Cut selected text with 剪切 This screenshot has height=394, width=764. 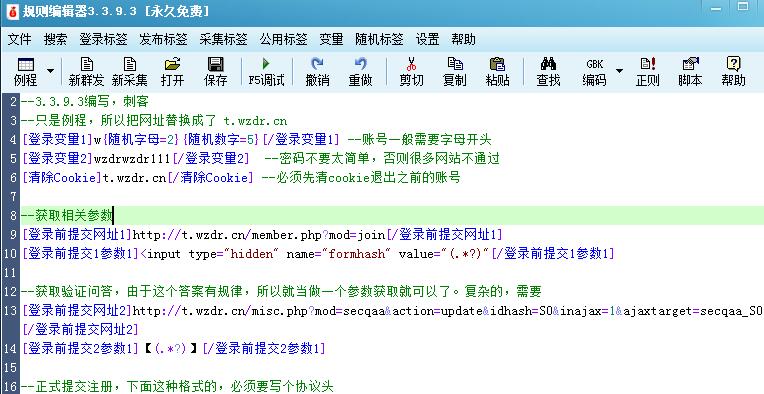click(x=411, y=72)
